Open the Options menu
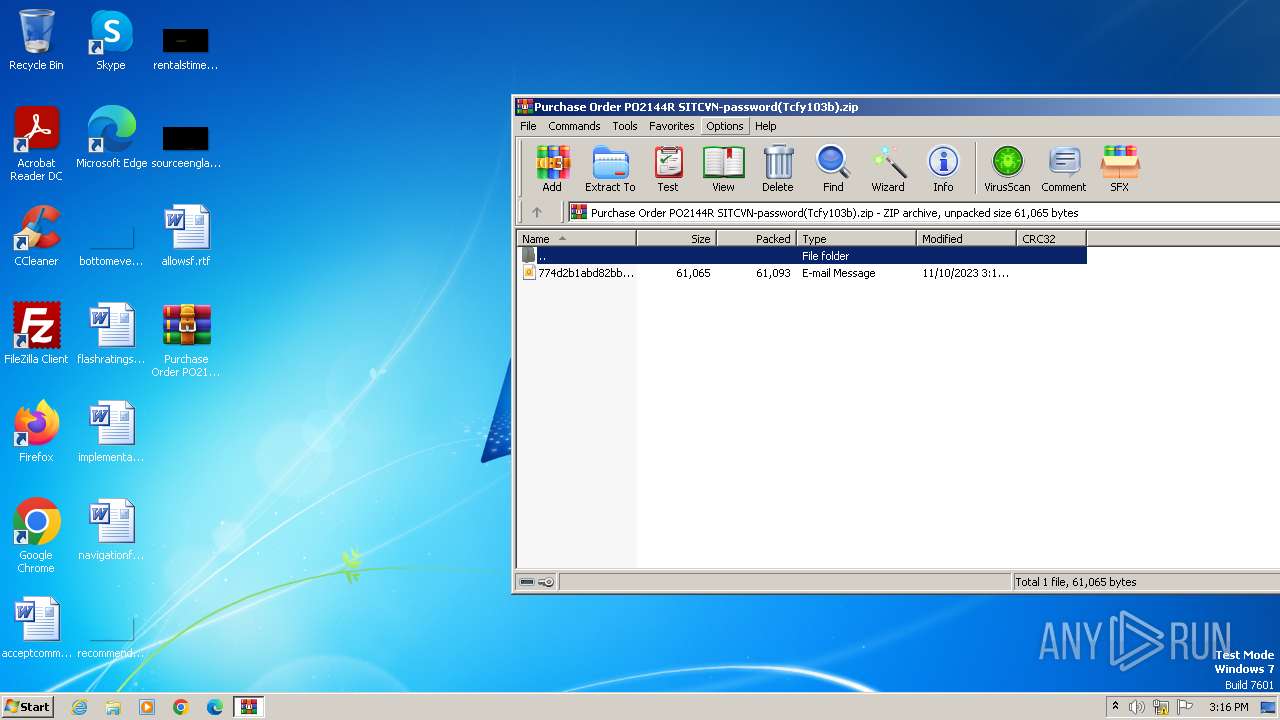1280x720 pixels. (725, 126)
